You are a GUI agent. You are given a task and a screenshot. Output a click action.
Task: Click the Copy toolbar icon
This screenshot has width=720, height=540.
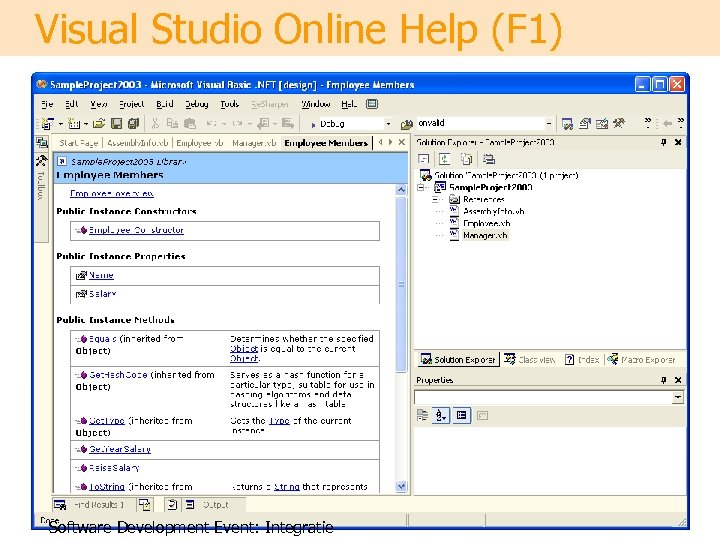[172, 124]
